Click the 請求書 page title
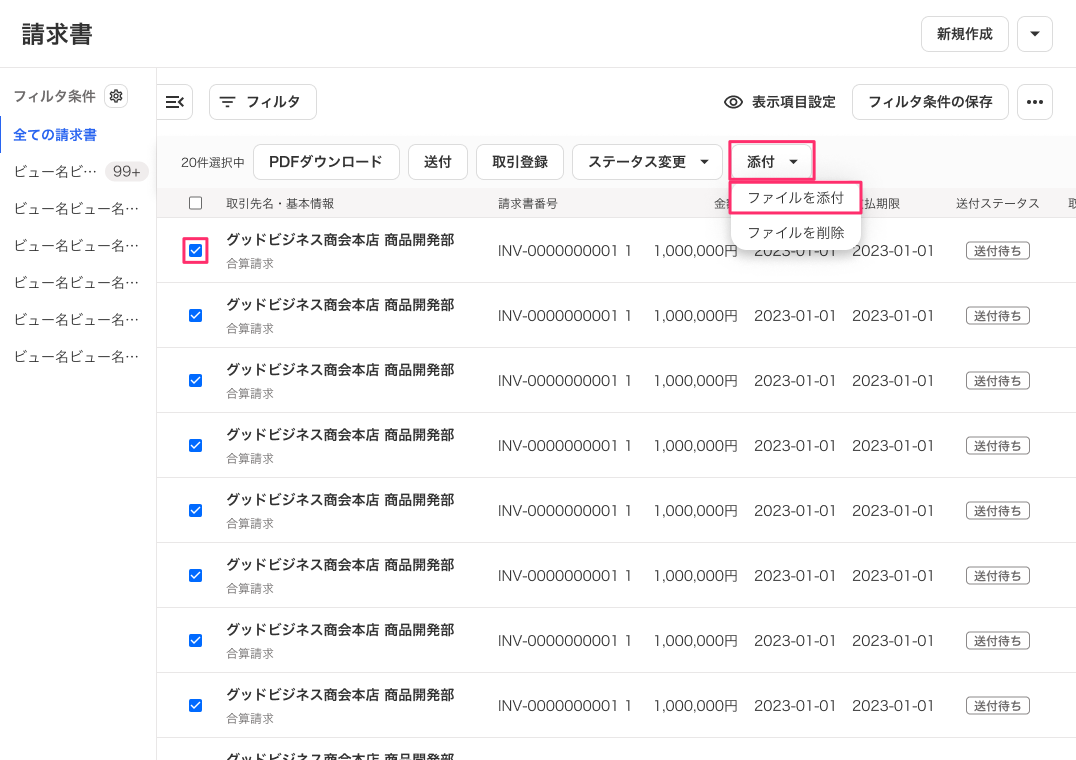The height and width of the screenshot is (760, 1076). click(x=57, y=34)
